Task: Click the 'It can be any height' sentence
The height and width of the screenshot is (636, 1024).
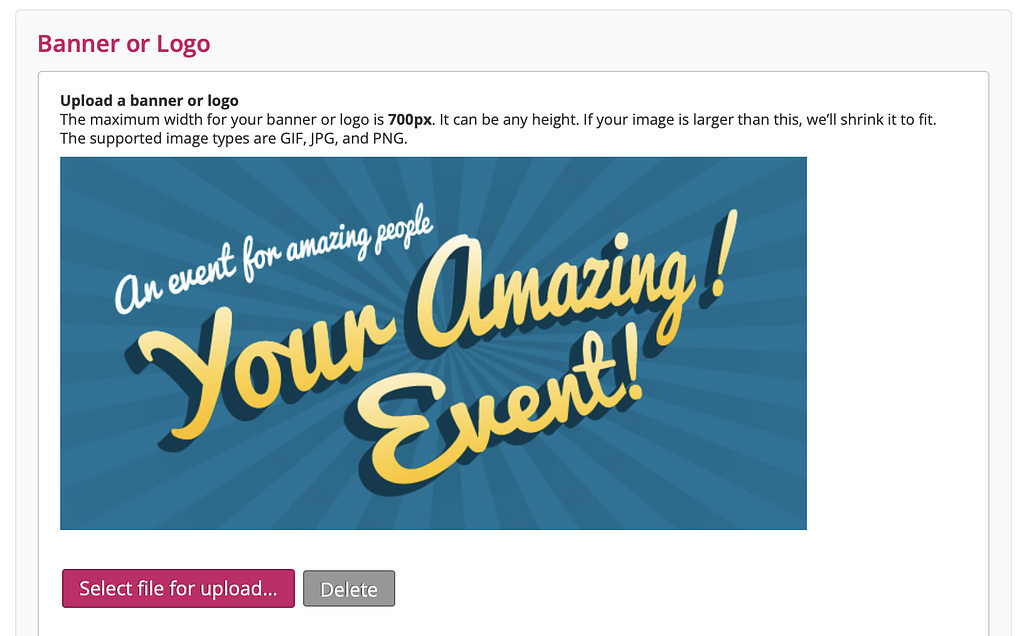Action: [518, 119]
